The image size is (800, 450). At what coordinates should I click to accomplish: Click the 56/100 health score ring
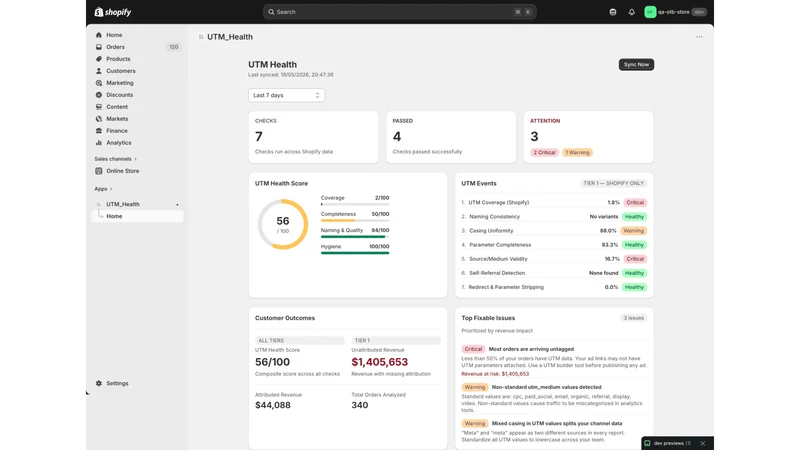283,224
